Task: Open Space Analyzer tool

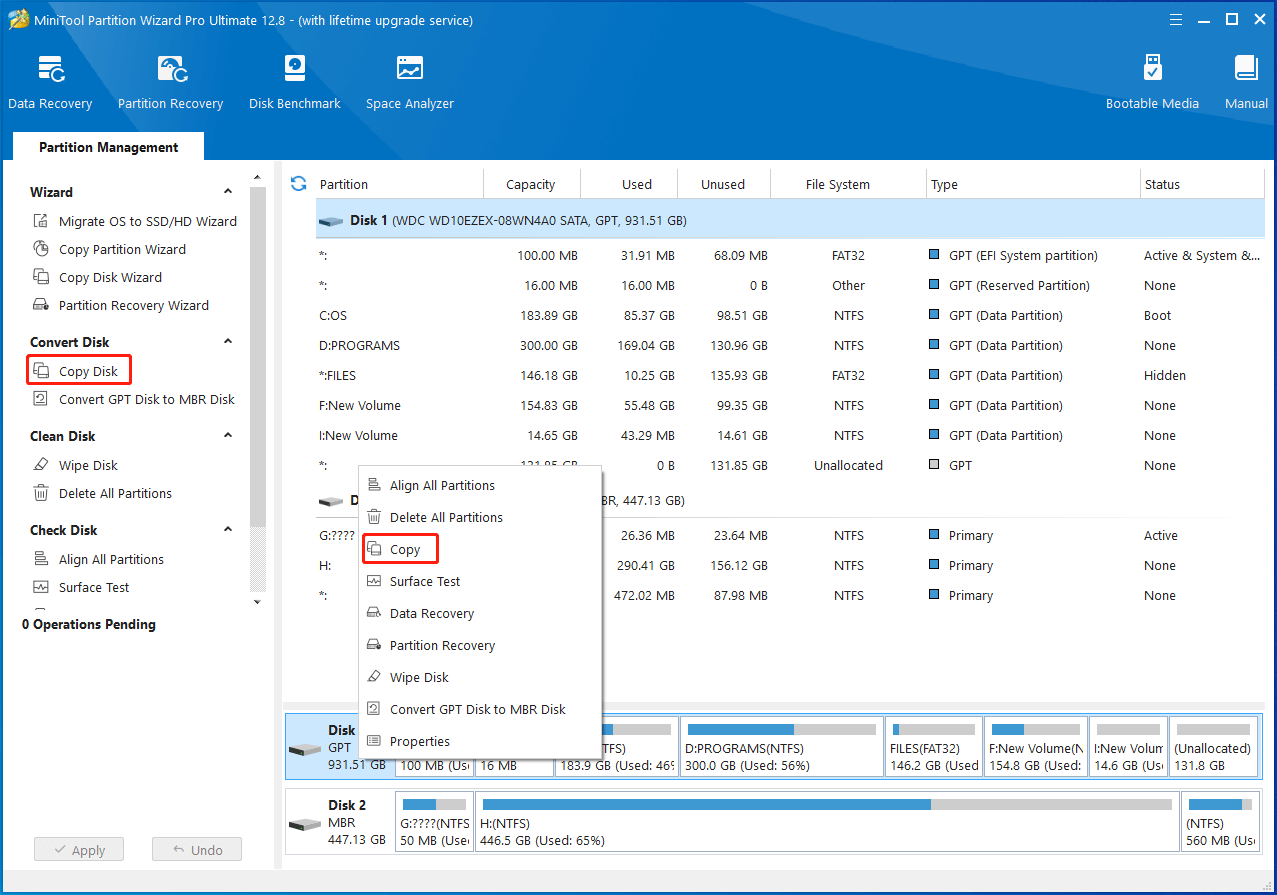Action: (x=410, y=82)
